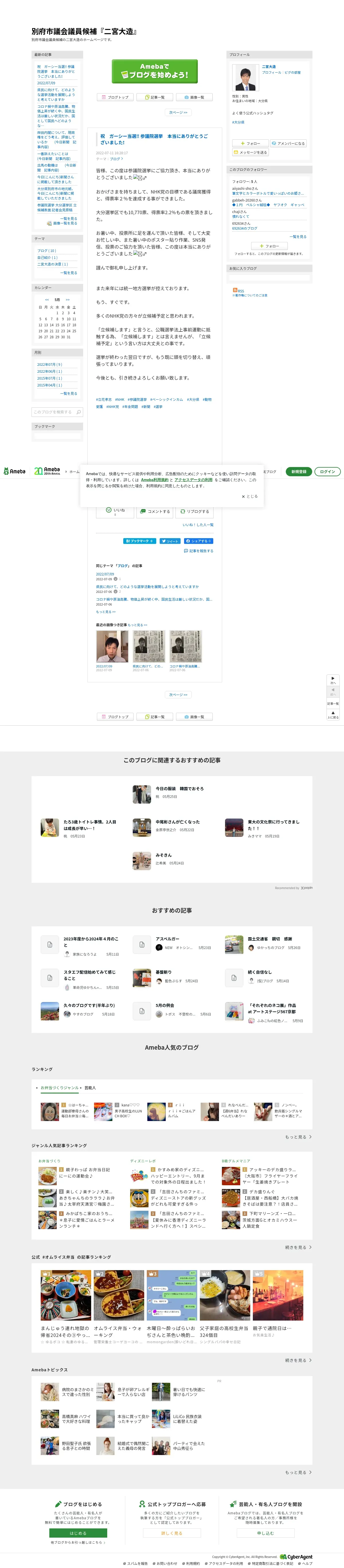Open the ブログ ( 10 ) theme link
Image resolution: width=344 pixels, height=1568 pixels.
46,251
